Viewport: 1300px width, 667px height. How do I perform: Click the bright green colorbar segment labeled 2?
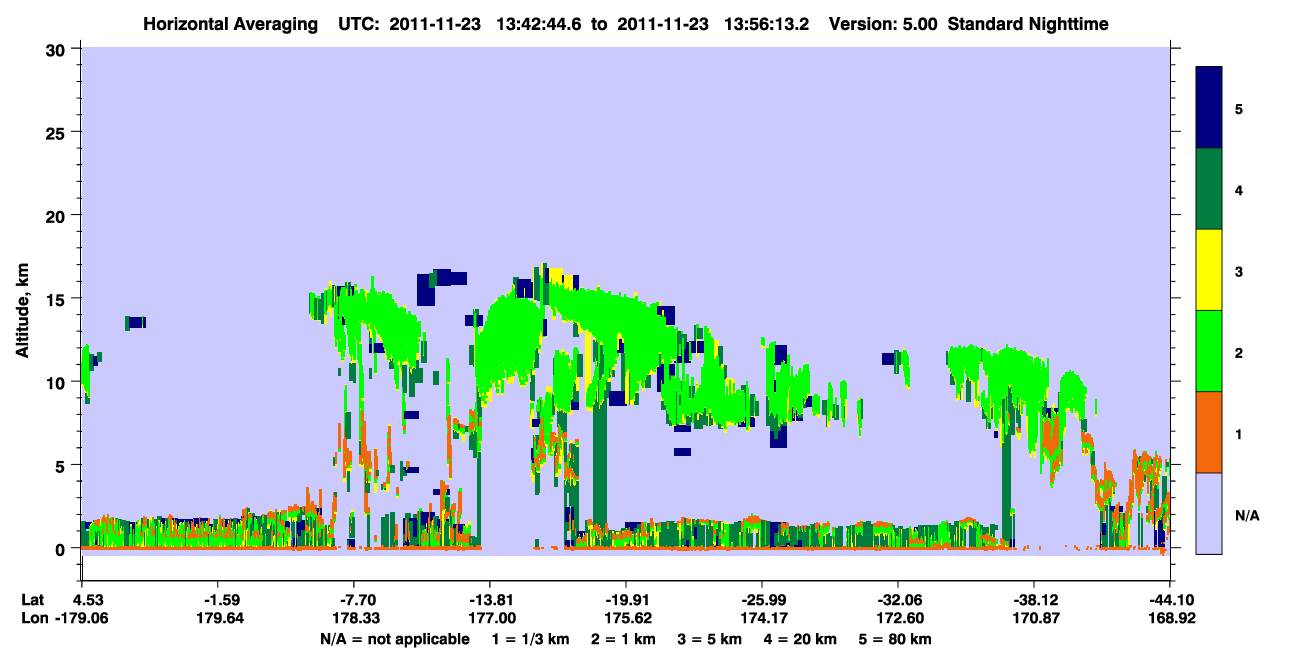1209,351
